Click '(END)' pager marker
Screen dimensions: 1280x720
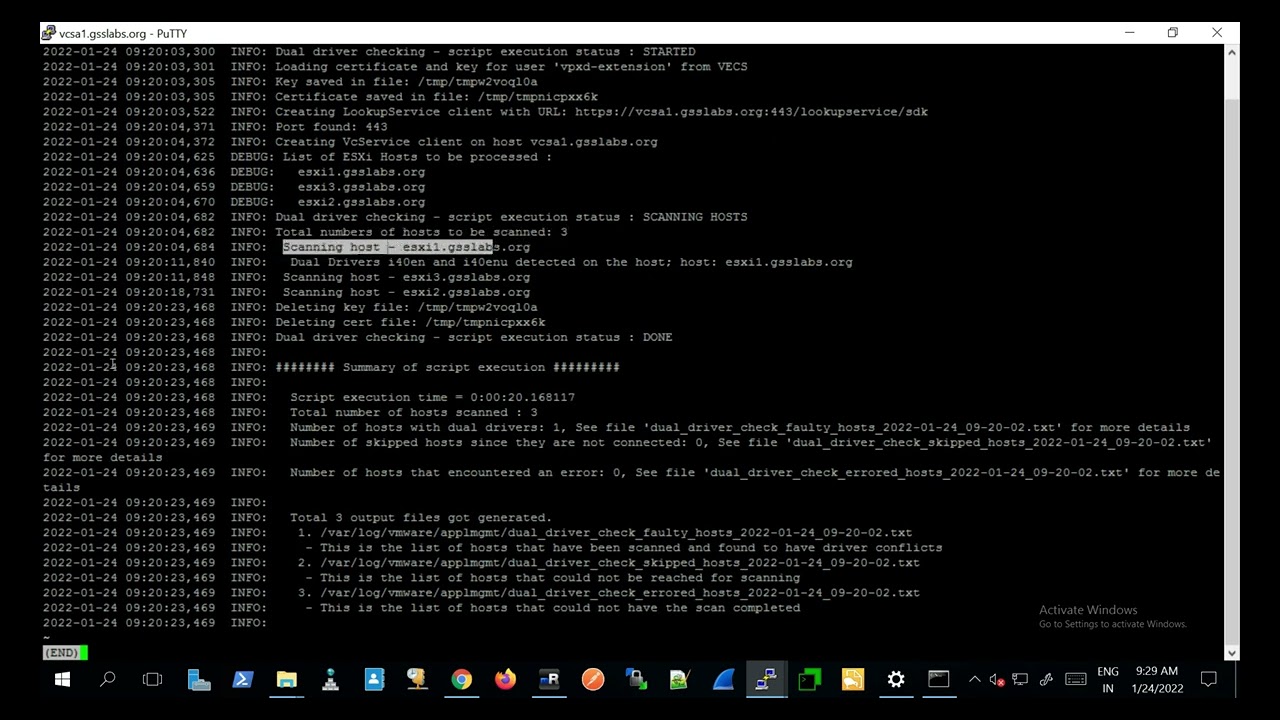[x=62, y=653]
